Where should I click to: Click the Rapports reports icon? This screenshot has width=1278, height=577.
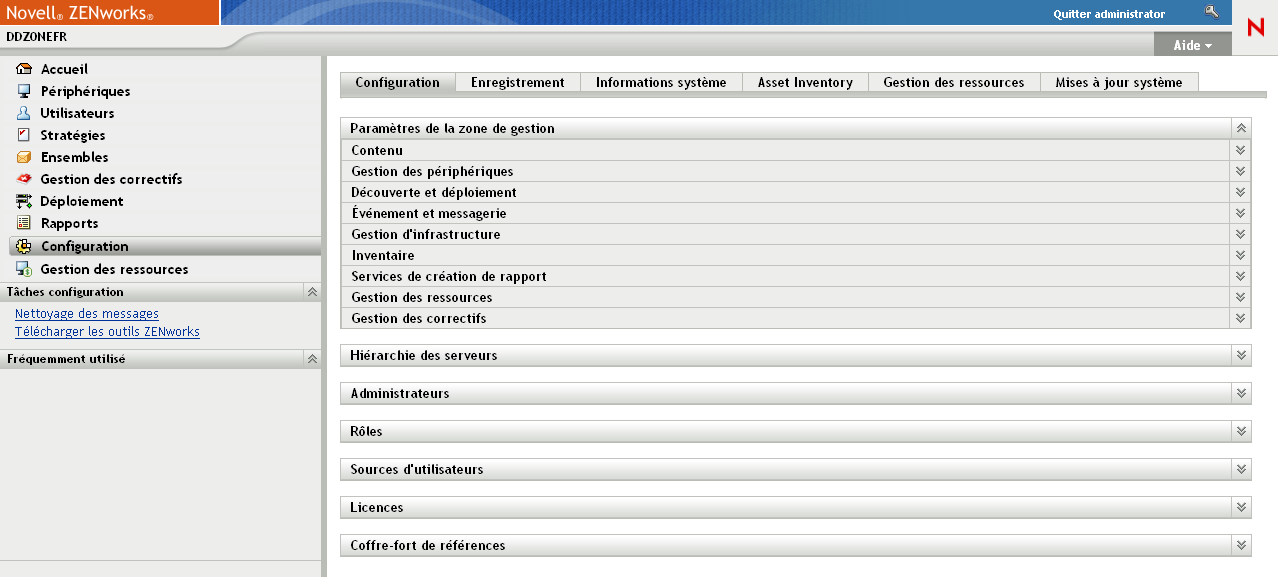(24, 222)
